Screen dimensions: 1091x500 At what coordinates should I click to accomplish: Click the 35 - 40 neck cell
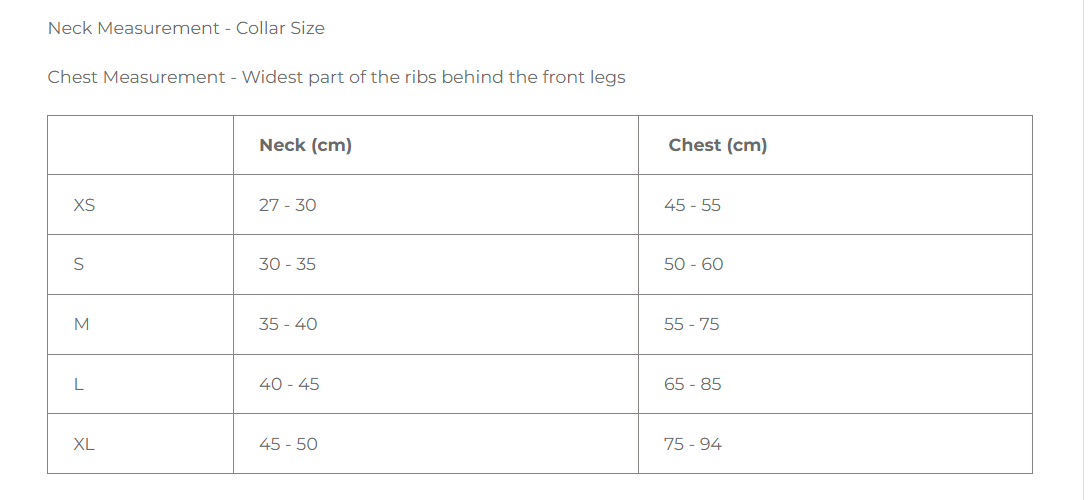pyautogui.click(x=288, y=324)
